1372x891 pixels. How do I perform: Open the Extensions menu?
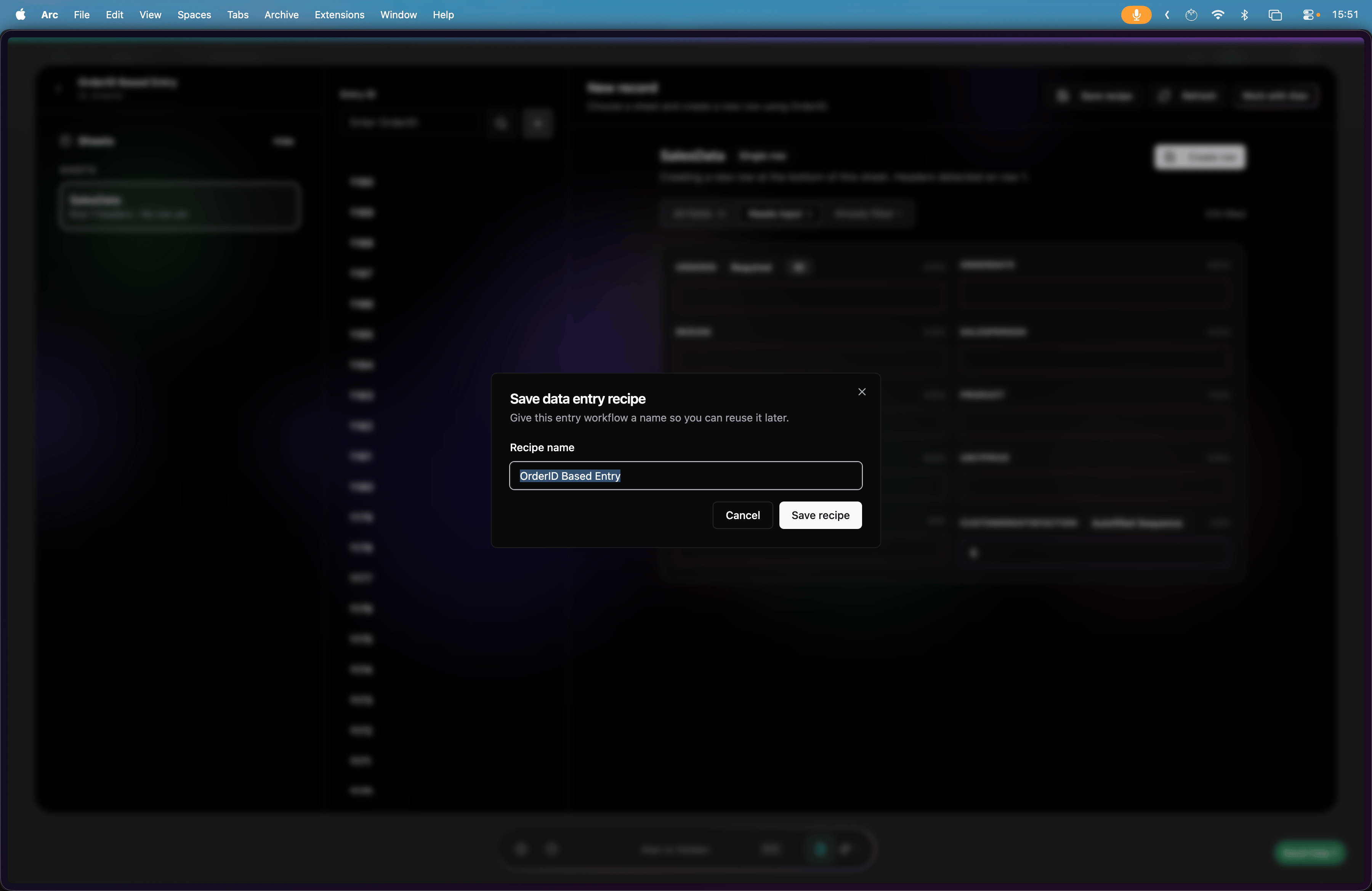point(339,14)
